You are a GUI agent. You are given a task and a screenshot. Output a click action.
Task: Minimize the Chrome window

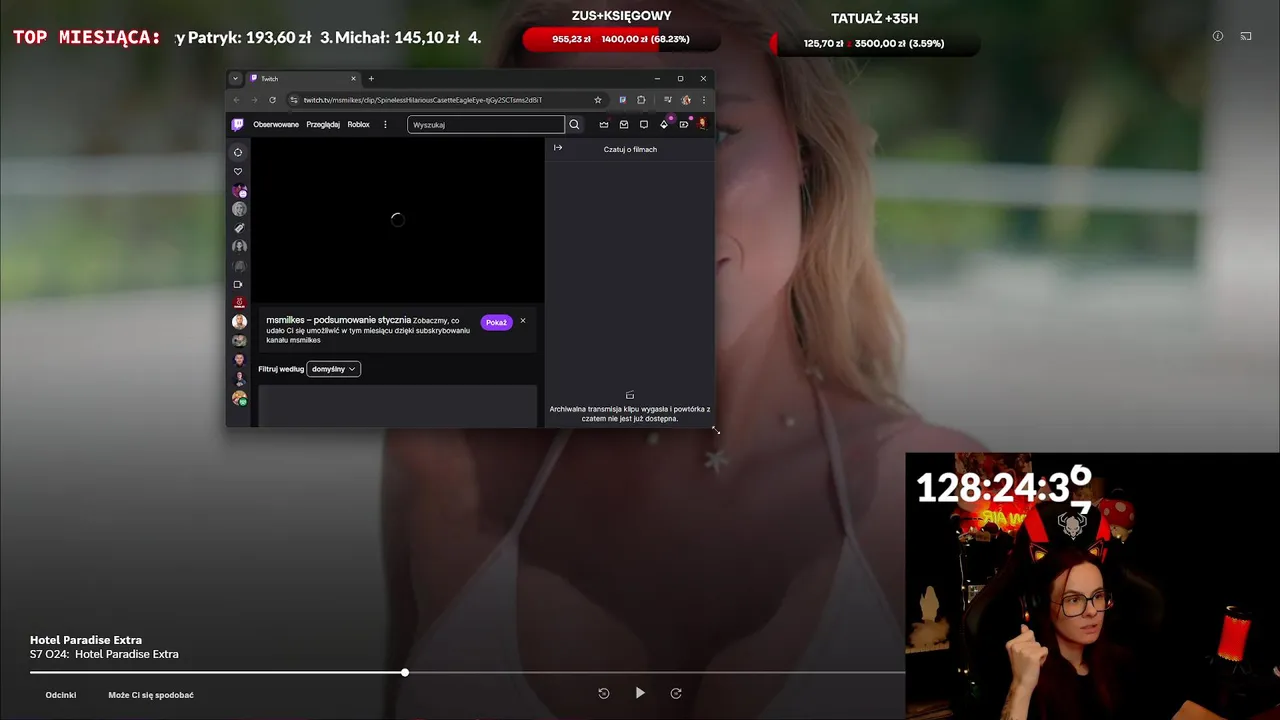coord(657,78)
